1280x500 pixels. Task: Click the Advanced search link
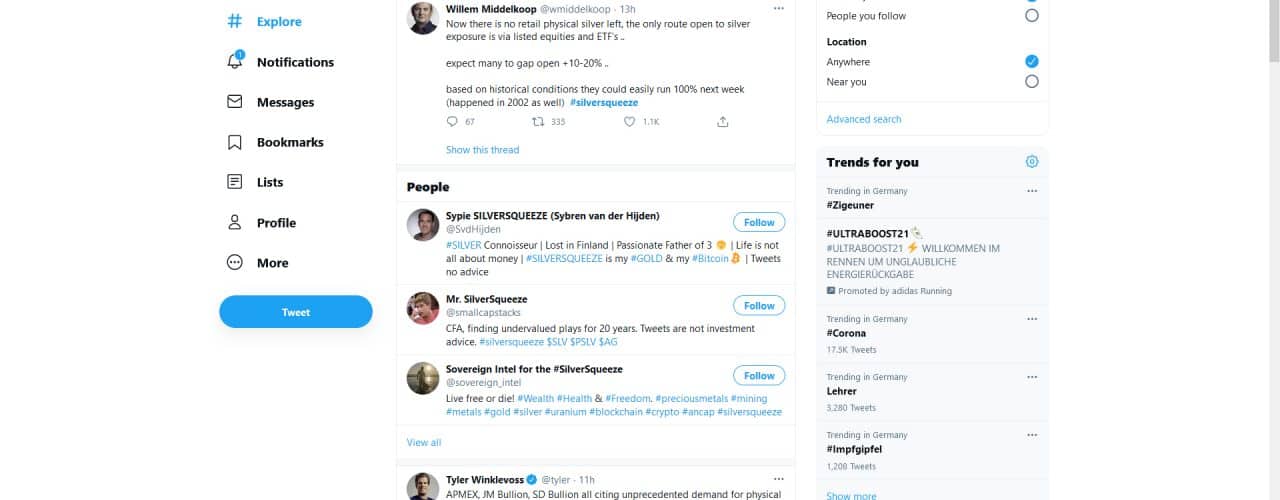tap(864, 119)
